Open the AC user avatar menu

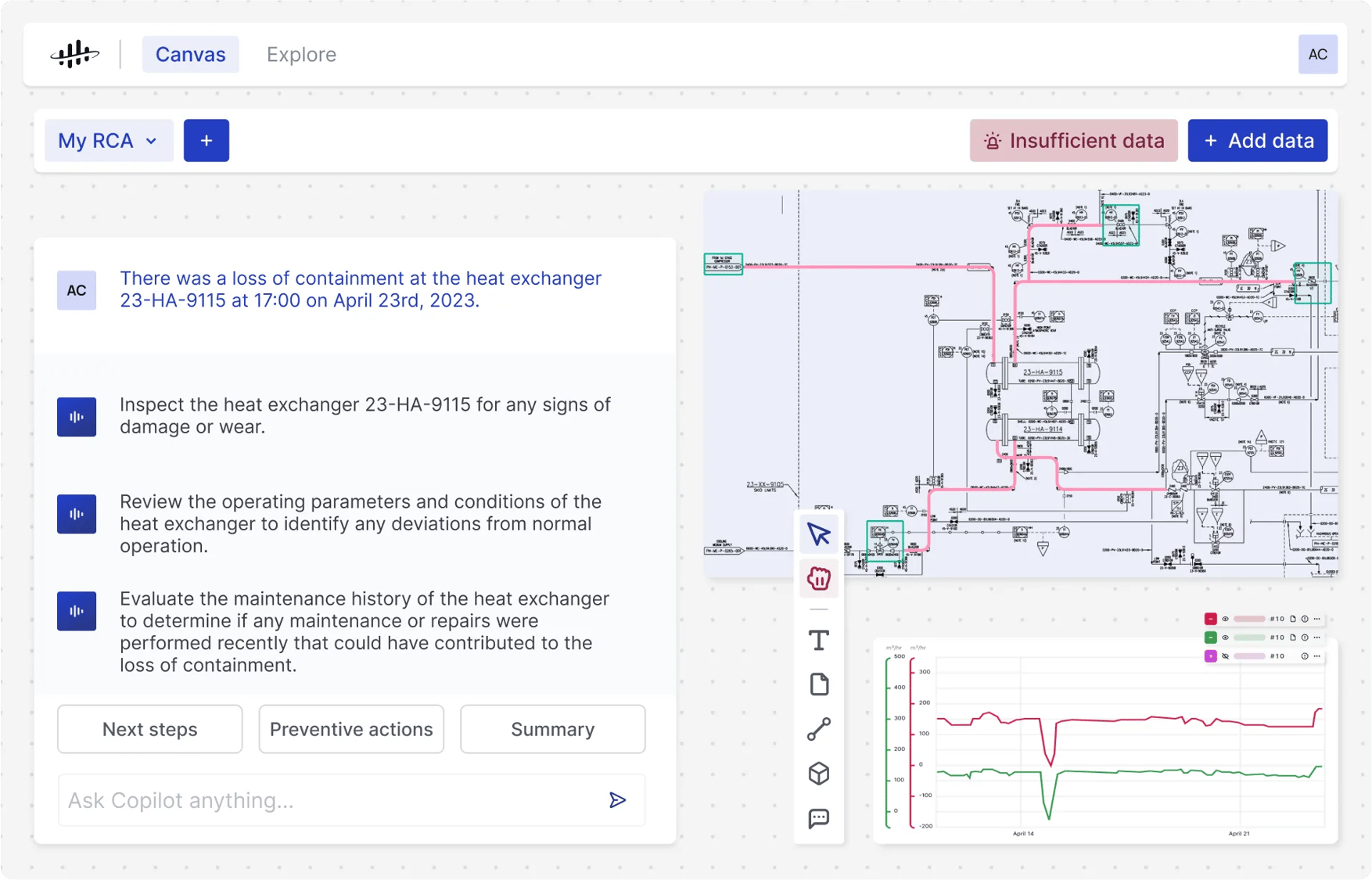pyautogui.click(x=1317, y=54)
